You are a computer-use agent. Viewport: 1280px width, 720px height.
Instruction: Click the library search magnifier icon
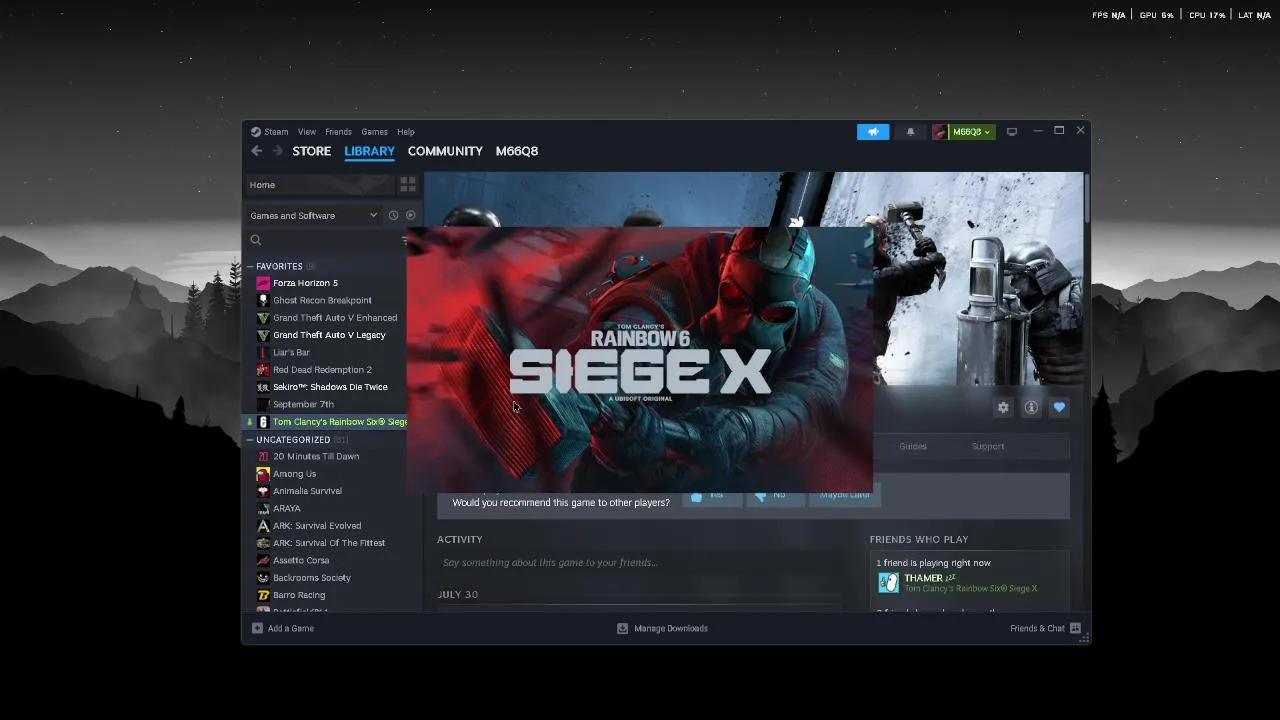(256, 240)
